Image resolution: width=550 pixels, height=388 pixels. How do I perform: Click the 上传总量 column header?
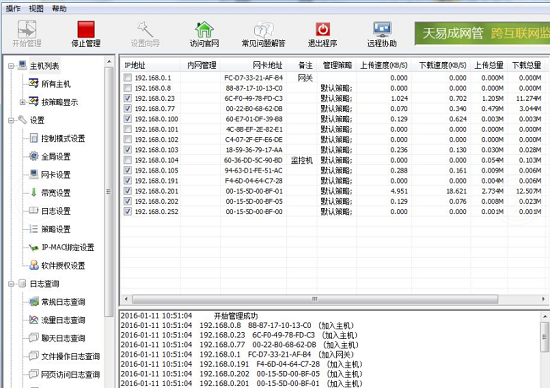[489, 65]
